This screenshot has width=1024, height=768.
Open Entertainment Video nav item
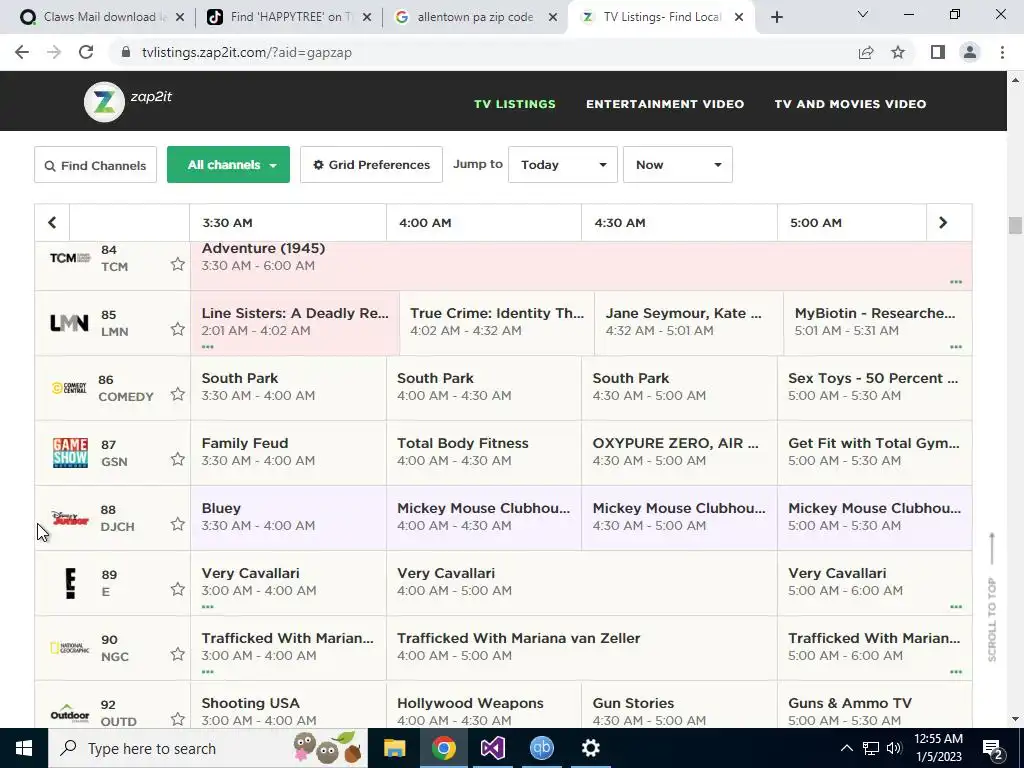(x=665, y=104)
